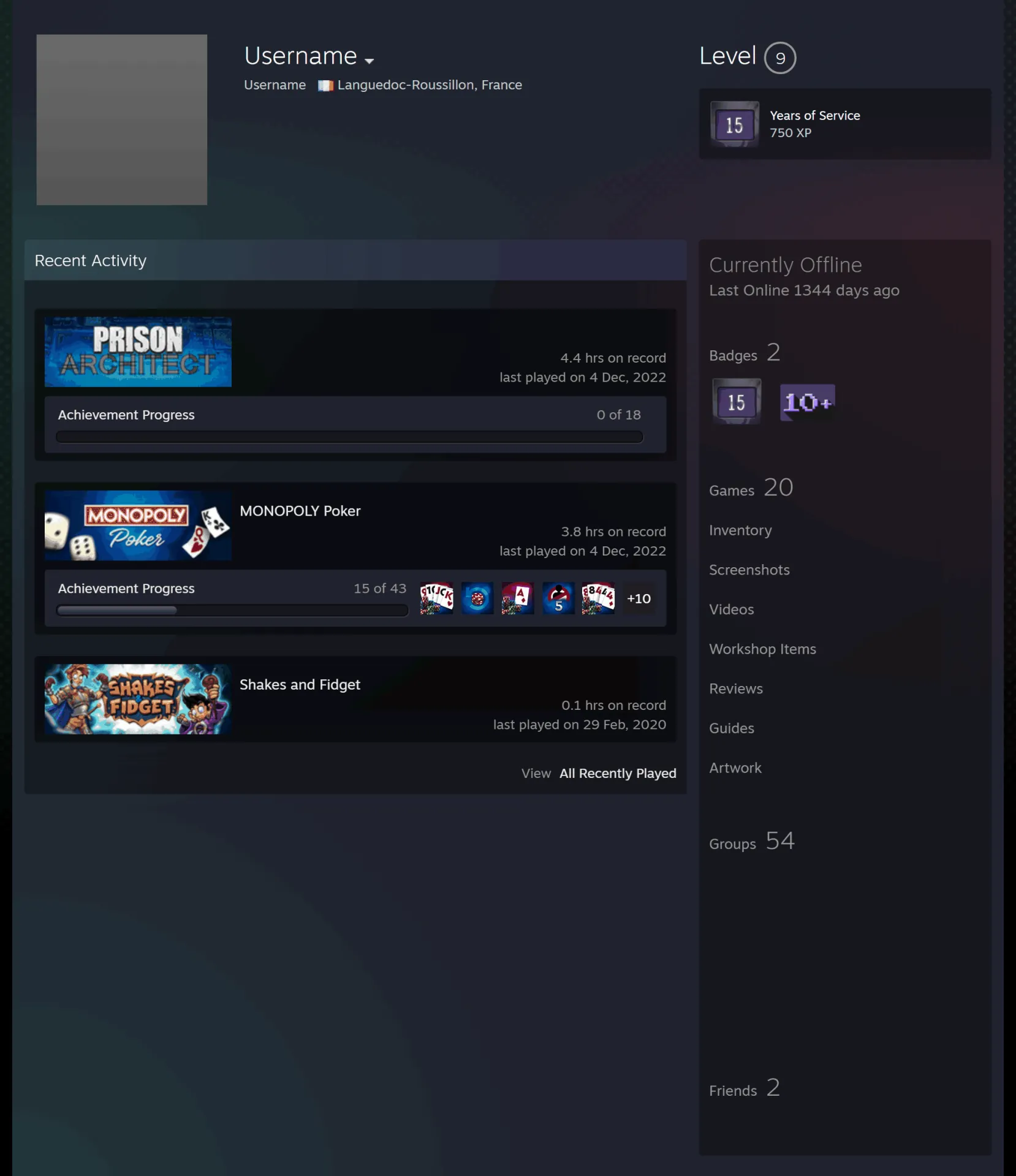Show the +10 more achievements
The image size is (1016, 1176).
tap(639, 598)
